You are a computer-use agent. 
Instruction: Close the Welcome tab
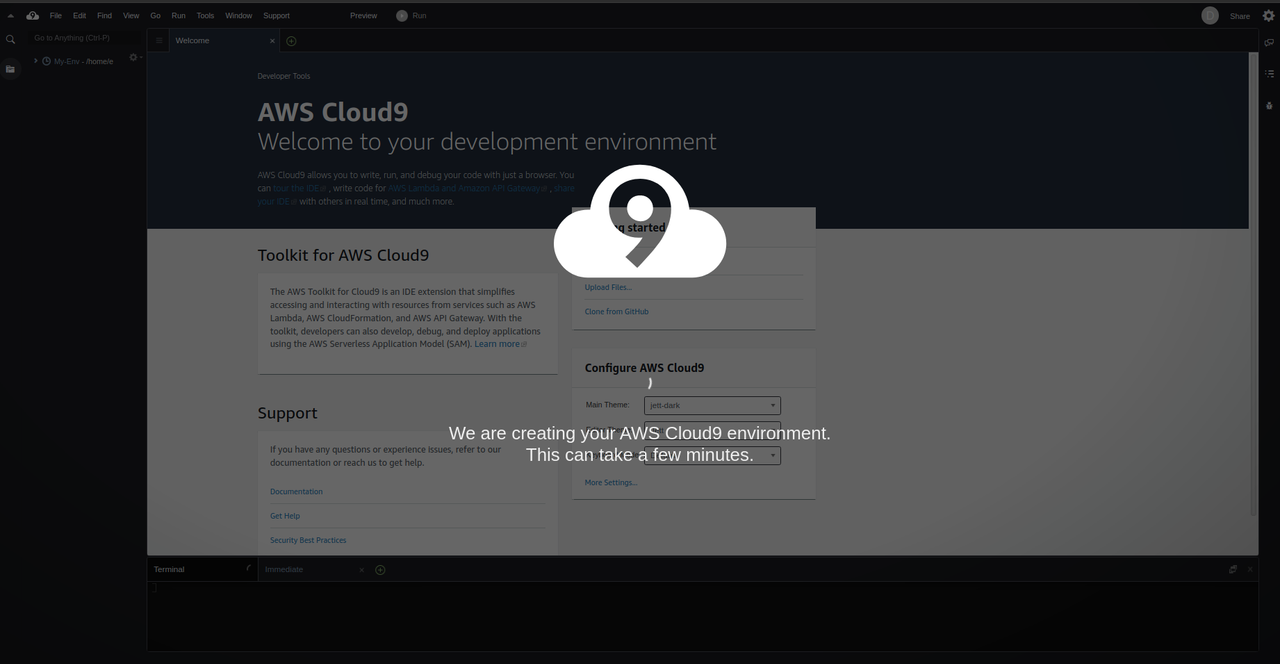tap(272, 41)
